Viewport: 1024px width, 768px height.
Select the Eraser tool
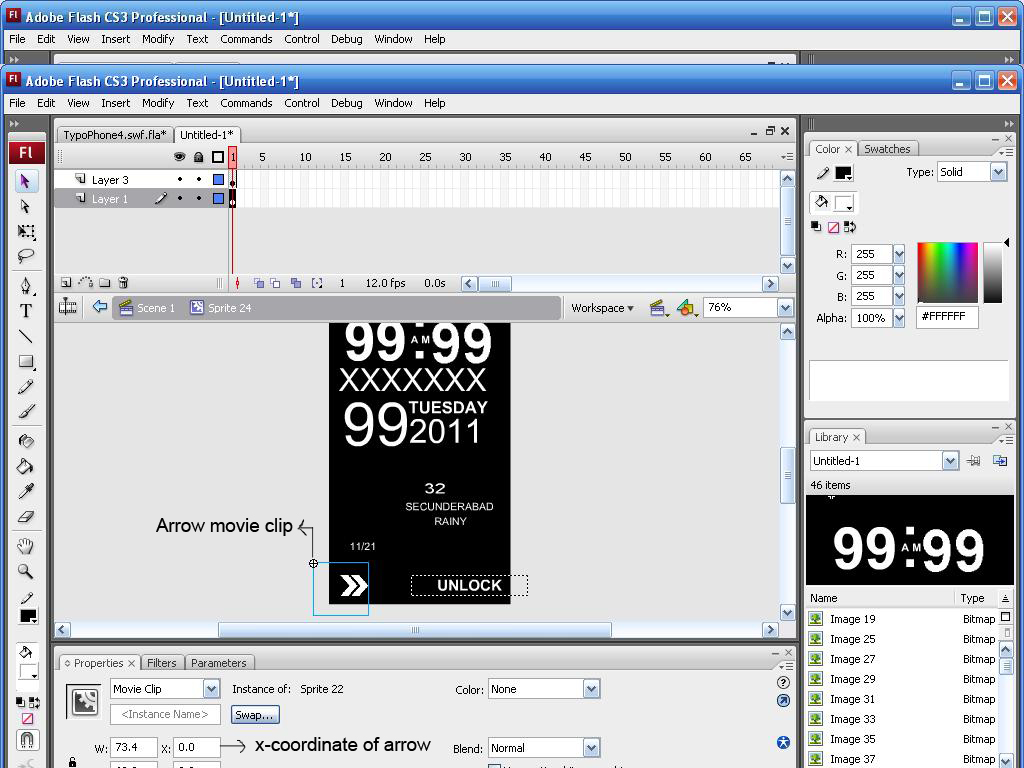pos(26,517)
